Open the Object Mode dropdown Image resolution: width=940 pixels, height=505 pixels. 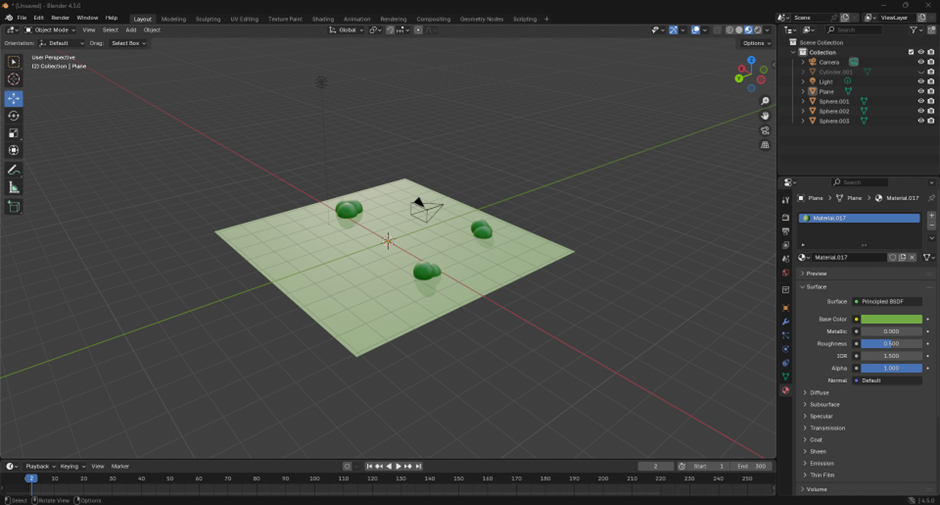tap(54, 30)
